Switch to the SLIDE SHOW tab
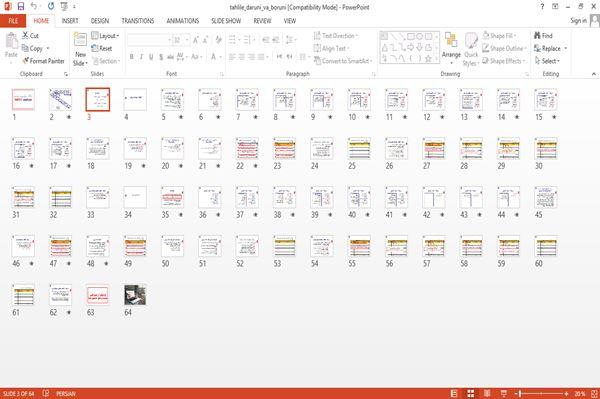The image size is (600, 399). [226, 21]
